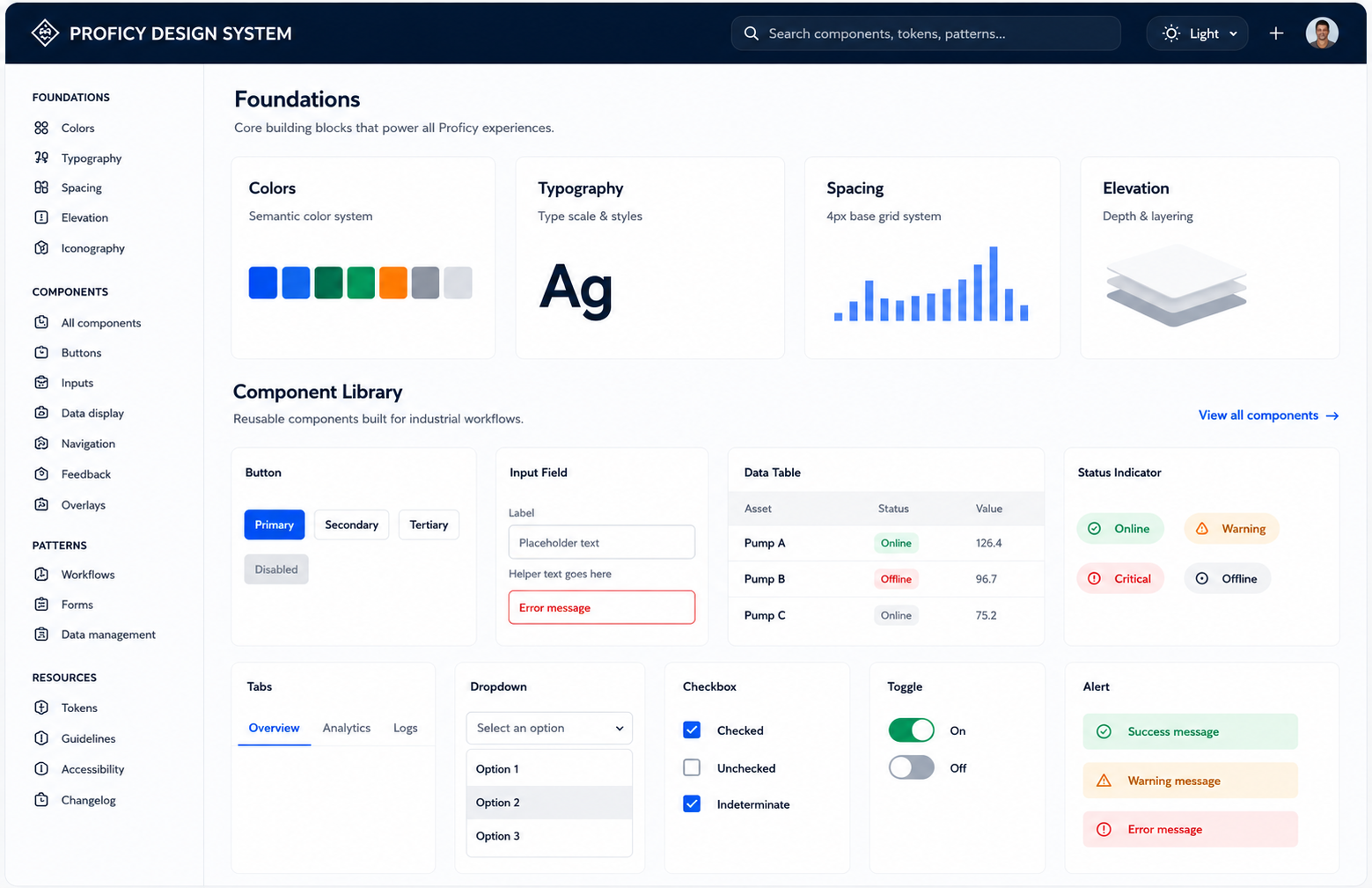This screenshot has width=1372, height=888.
Task: Click the Proficy Design System logo icon
Action: tap(45, 33)
